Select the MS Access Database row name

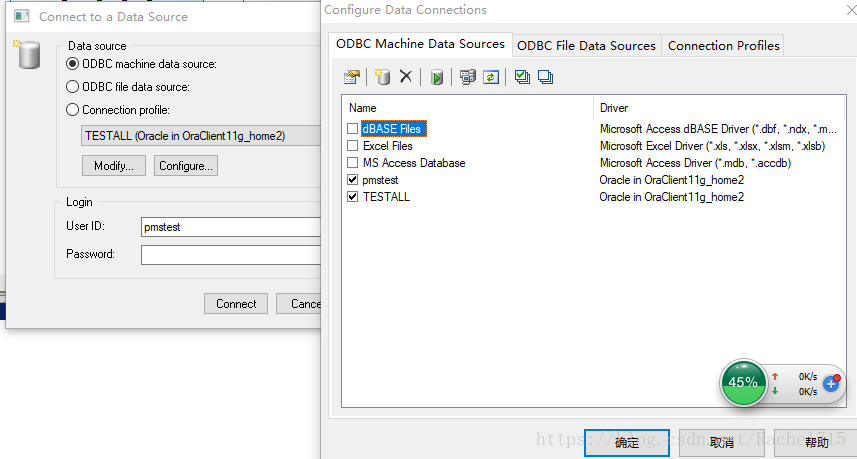tap(414, 163)
